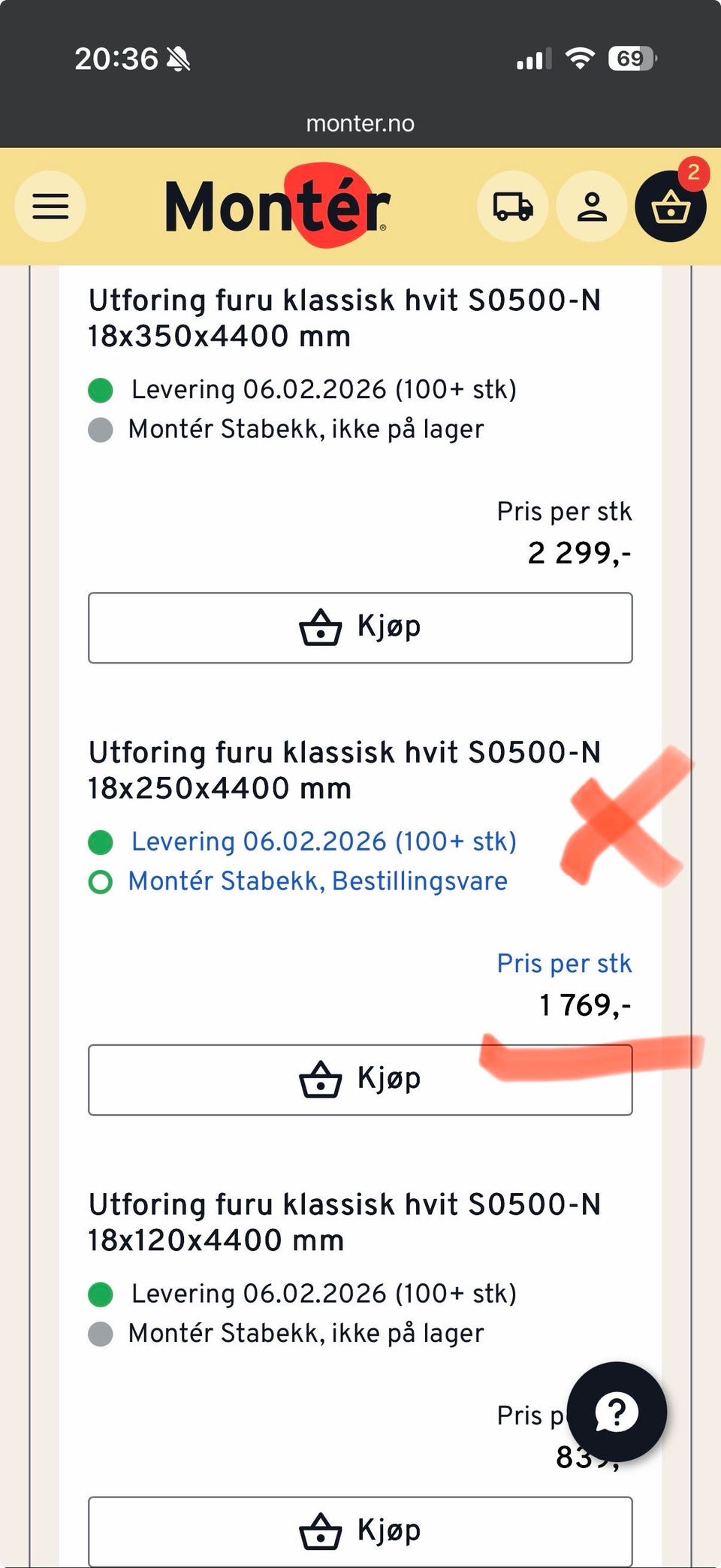Click the blue Pris per stk link
721x1568 pixels.
(x=564, y=963)
